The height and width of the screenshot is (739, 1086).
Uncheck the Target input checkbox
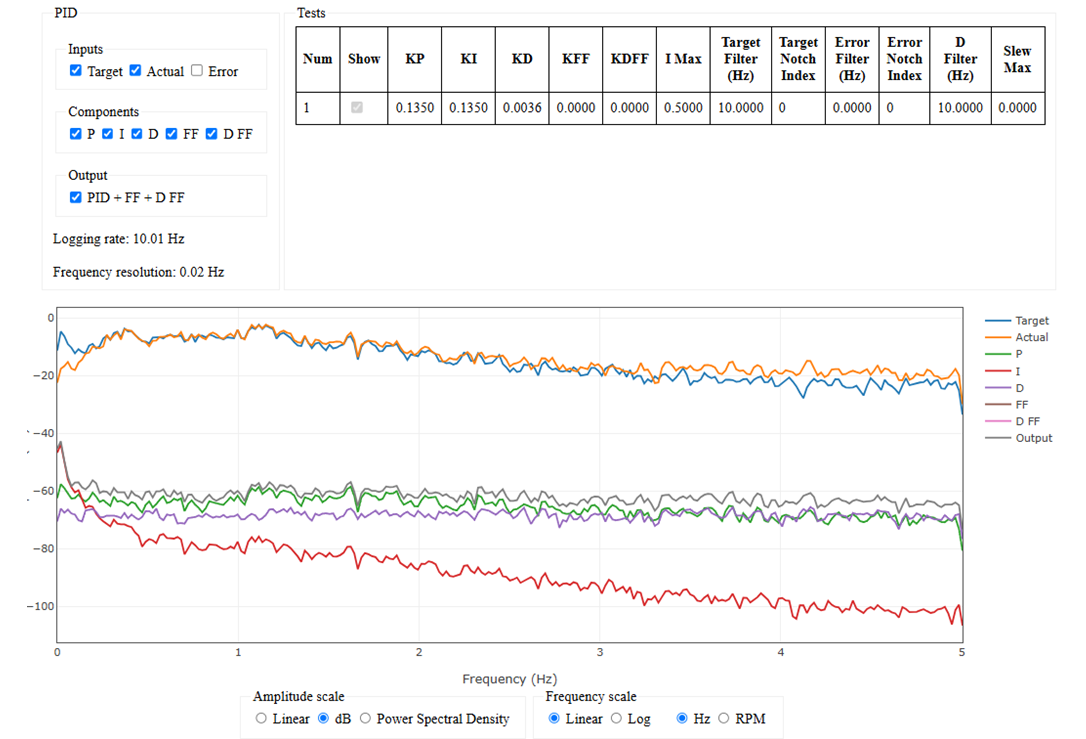75,71
